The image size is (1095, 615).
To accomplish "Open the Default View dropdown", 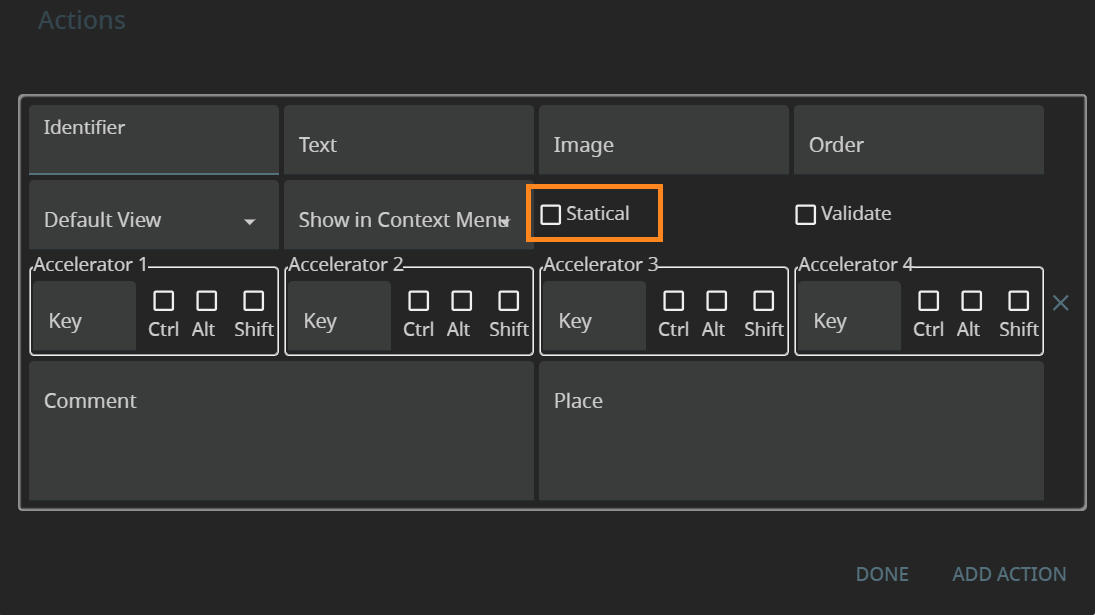I will click(153, 220).
